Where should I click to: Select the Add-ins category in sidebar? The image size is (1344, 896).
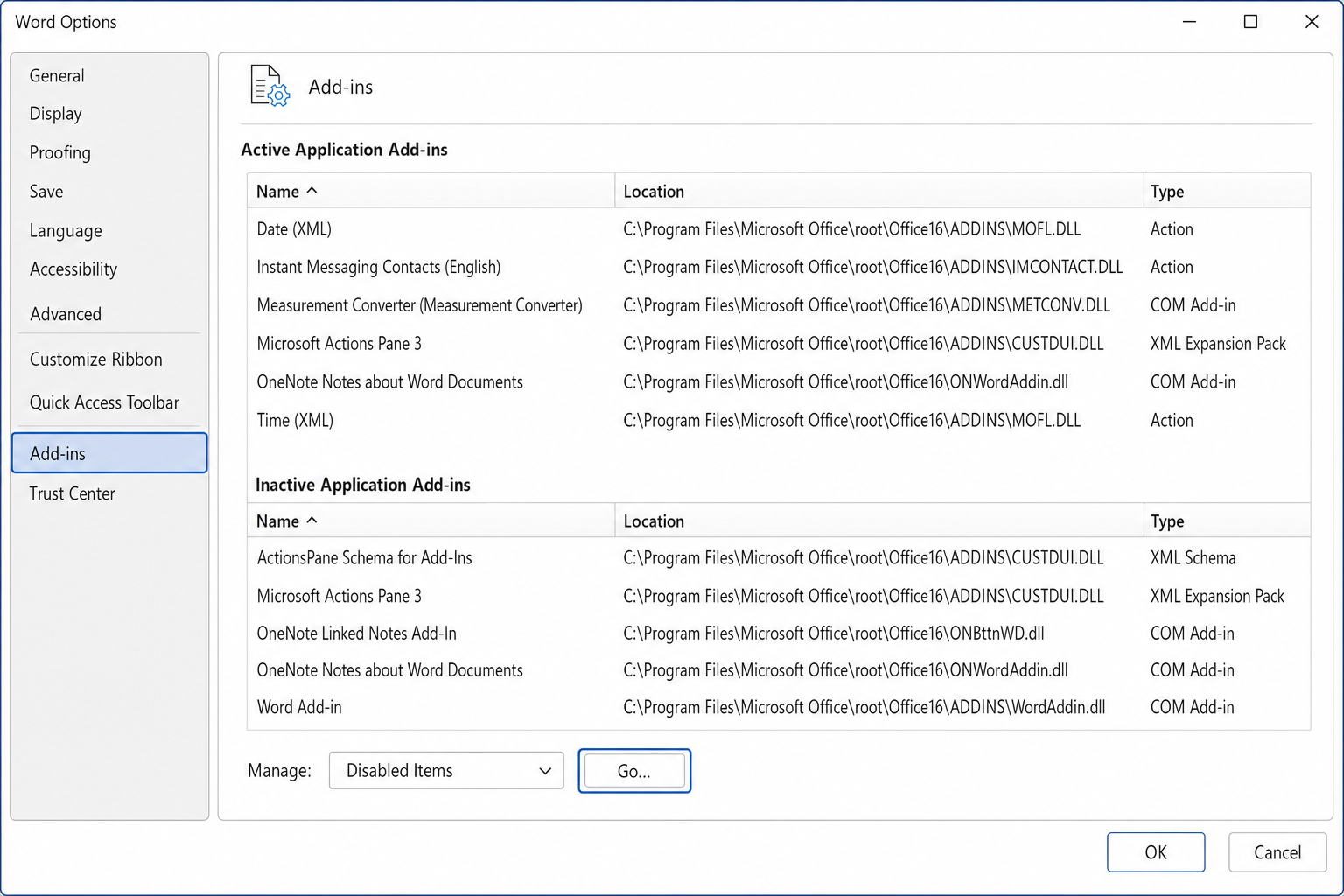[109, 452]
